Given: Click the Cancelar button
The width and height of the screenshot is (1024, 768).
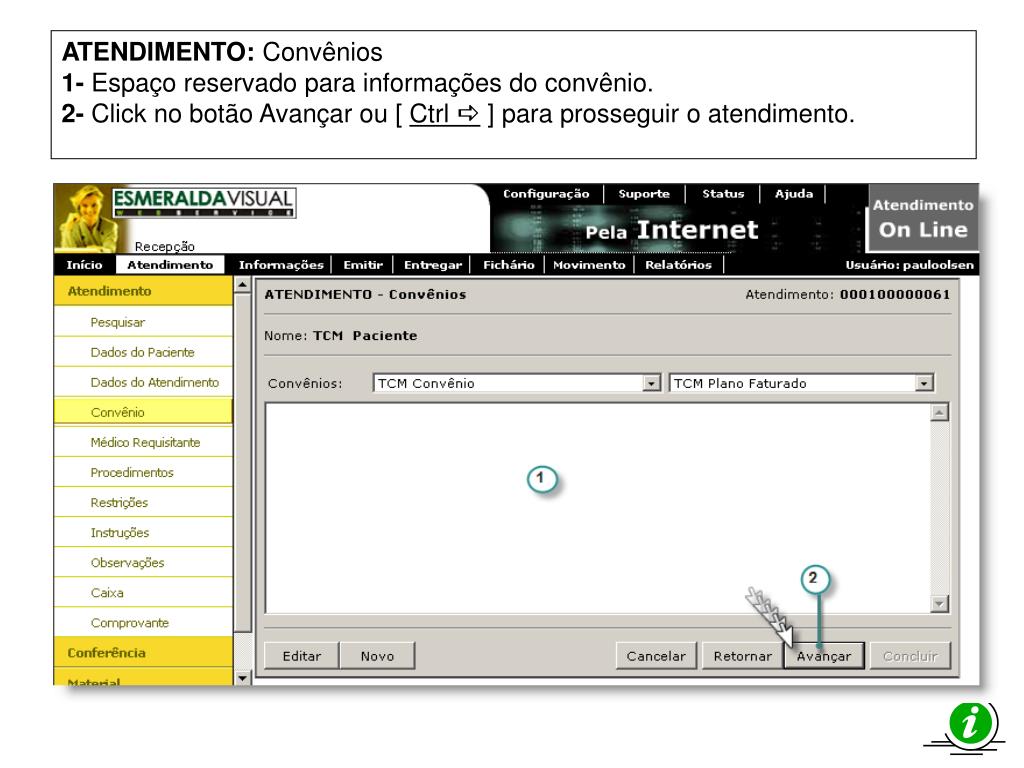Looking at the screenshot, I should point(656,656).
